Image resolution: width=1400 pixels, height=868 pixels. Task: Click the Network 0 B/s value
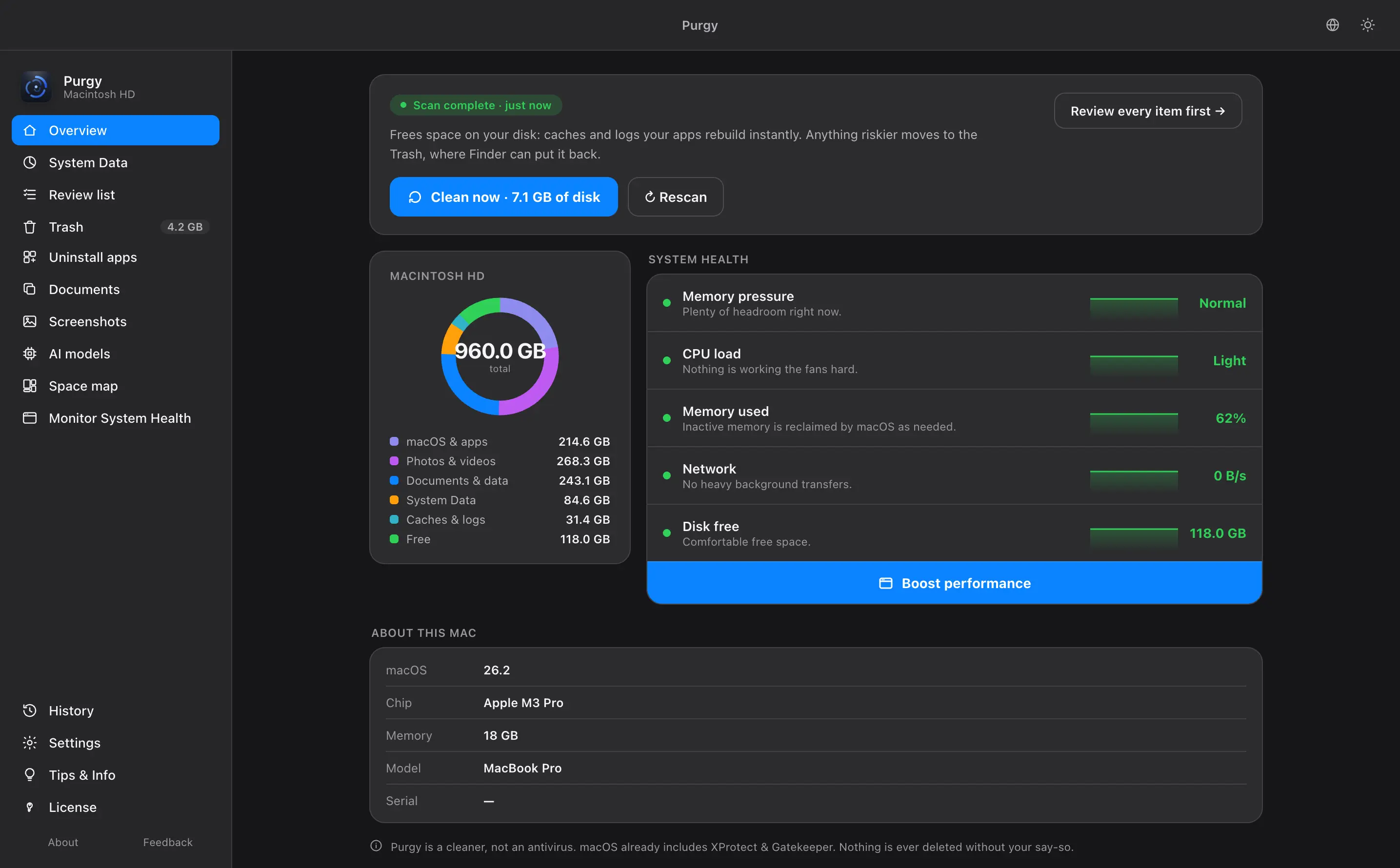tap(1229, 476)
